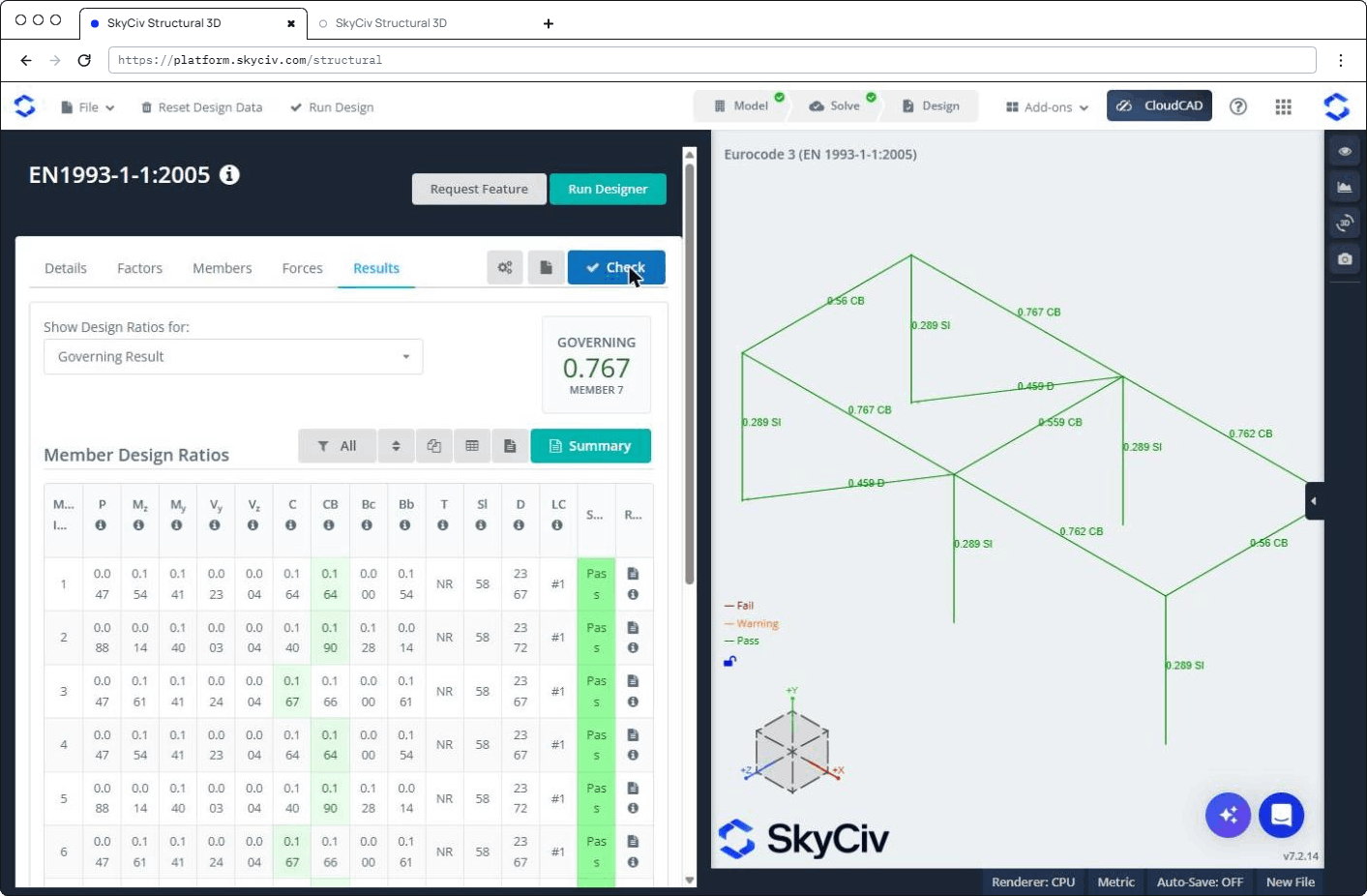1367x896 pixels.
Task: Take a screenshot with the camera icon
Action: tap(1345, 258)
